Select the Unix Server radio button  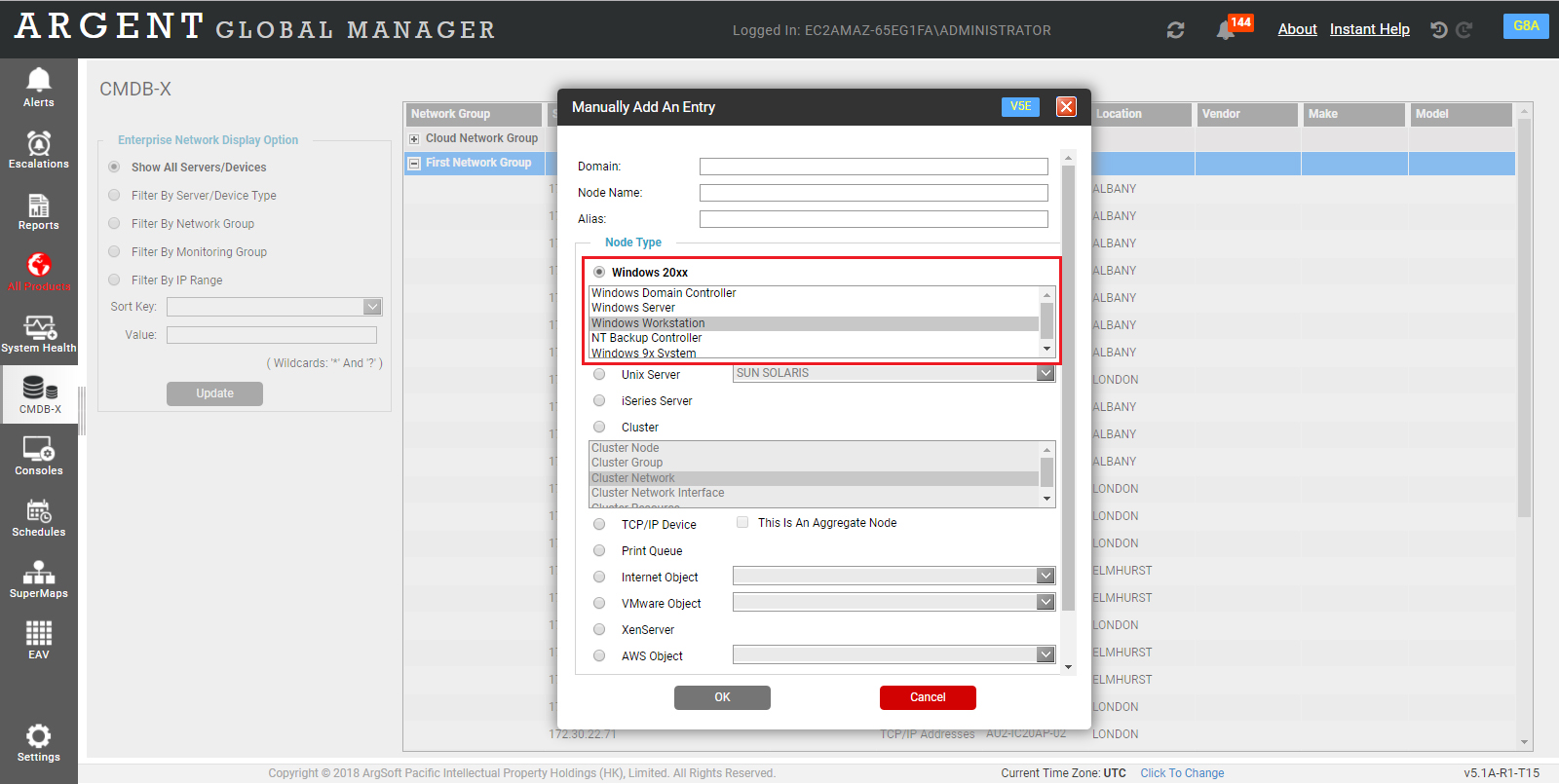click(x=599, y=375)
